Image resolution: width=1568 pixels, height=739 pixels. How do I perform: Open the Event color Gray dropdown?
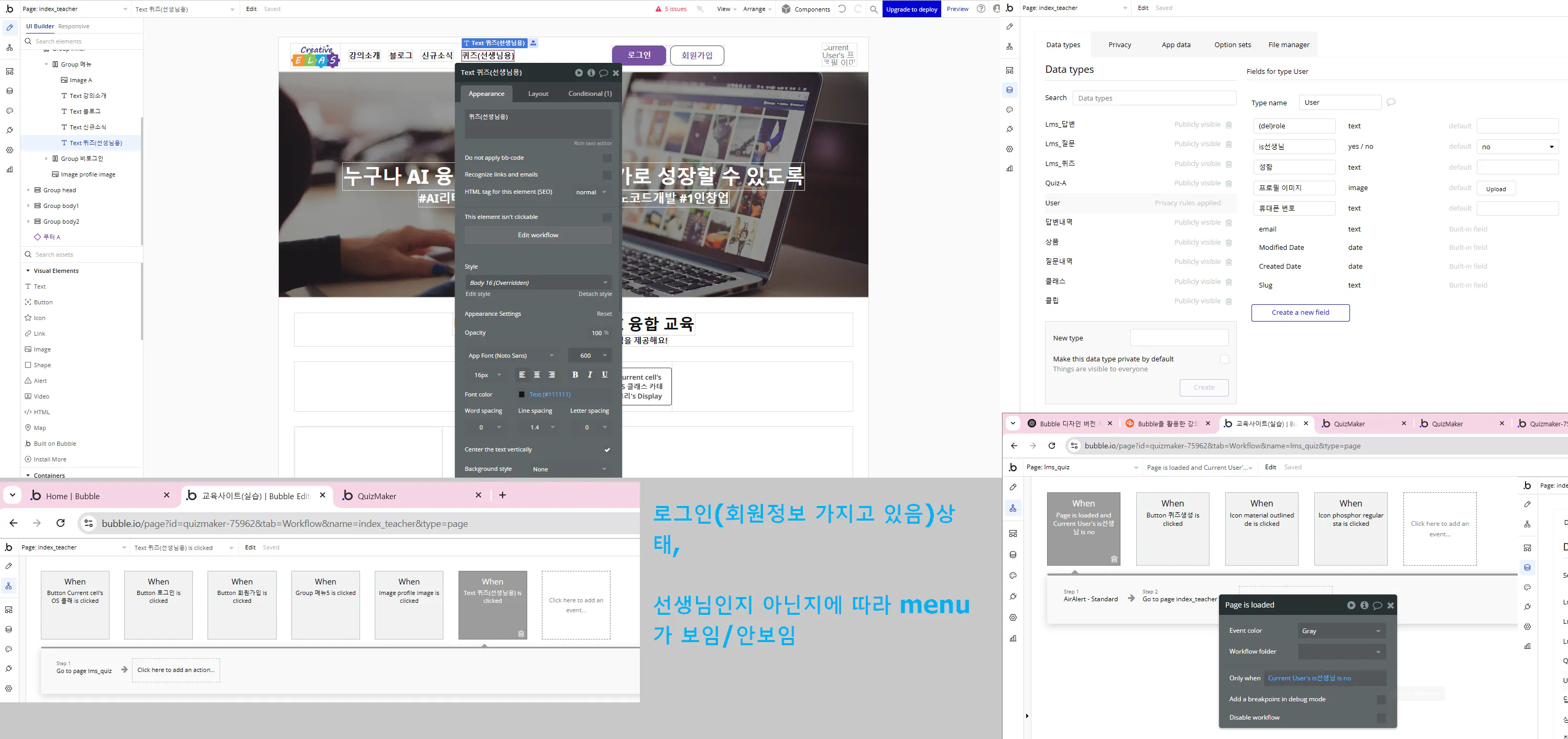(x=1342, y=631)
